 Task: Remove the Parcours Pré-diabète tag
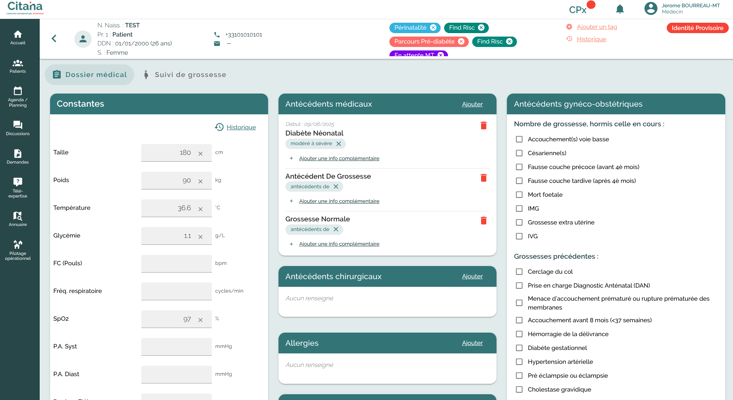coord(461,42)
